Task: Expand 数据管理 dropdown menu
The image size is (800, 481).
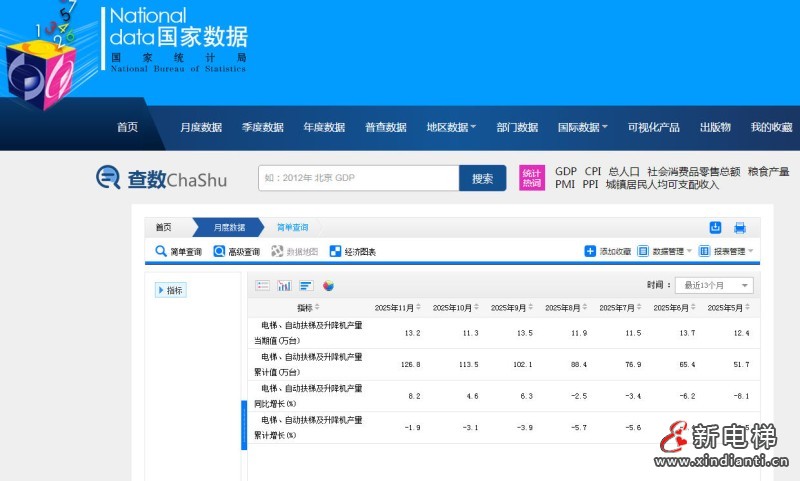Action: coord(667,252)
